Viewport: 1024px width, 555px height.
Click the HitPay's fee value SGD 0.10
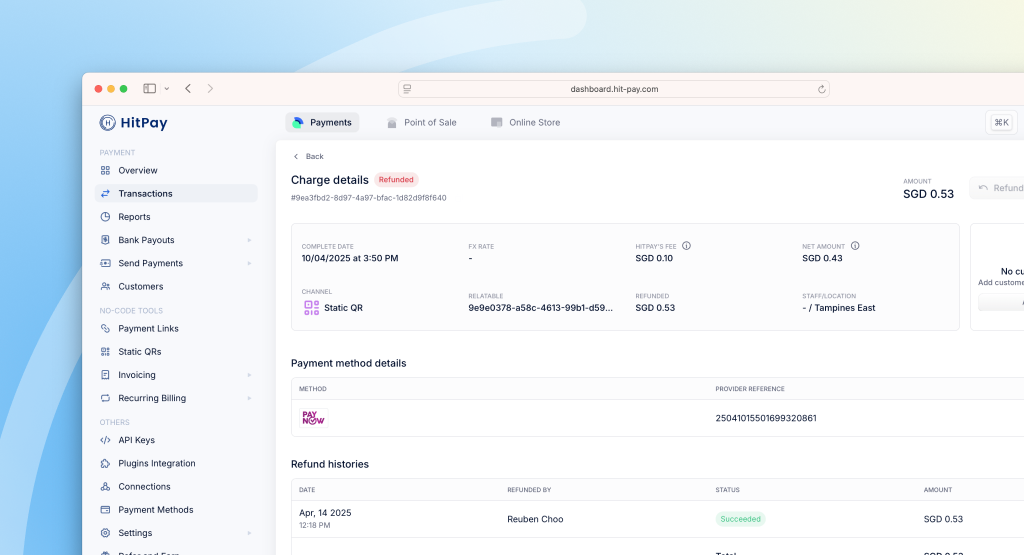point(654,258)
